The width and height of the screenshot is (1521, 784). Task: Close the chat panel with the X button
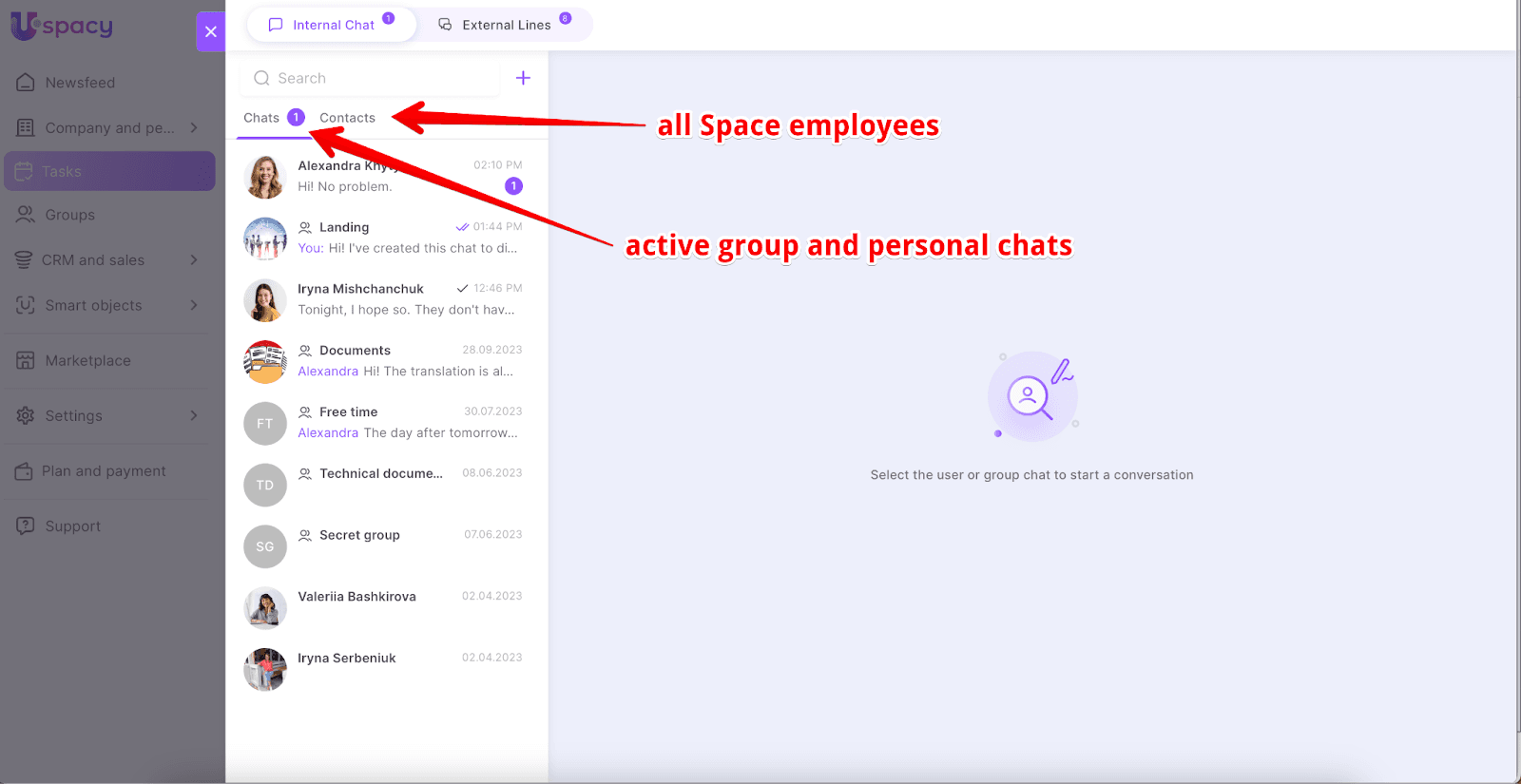click(211, 31)
